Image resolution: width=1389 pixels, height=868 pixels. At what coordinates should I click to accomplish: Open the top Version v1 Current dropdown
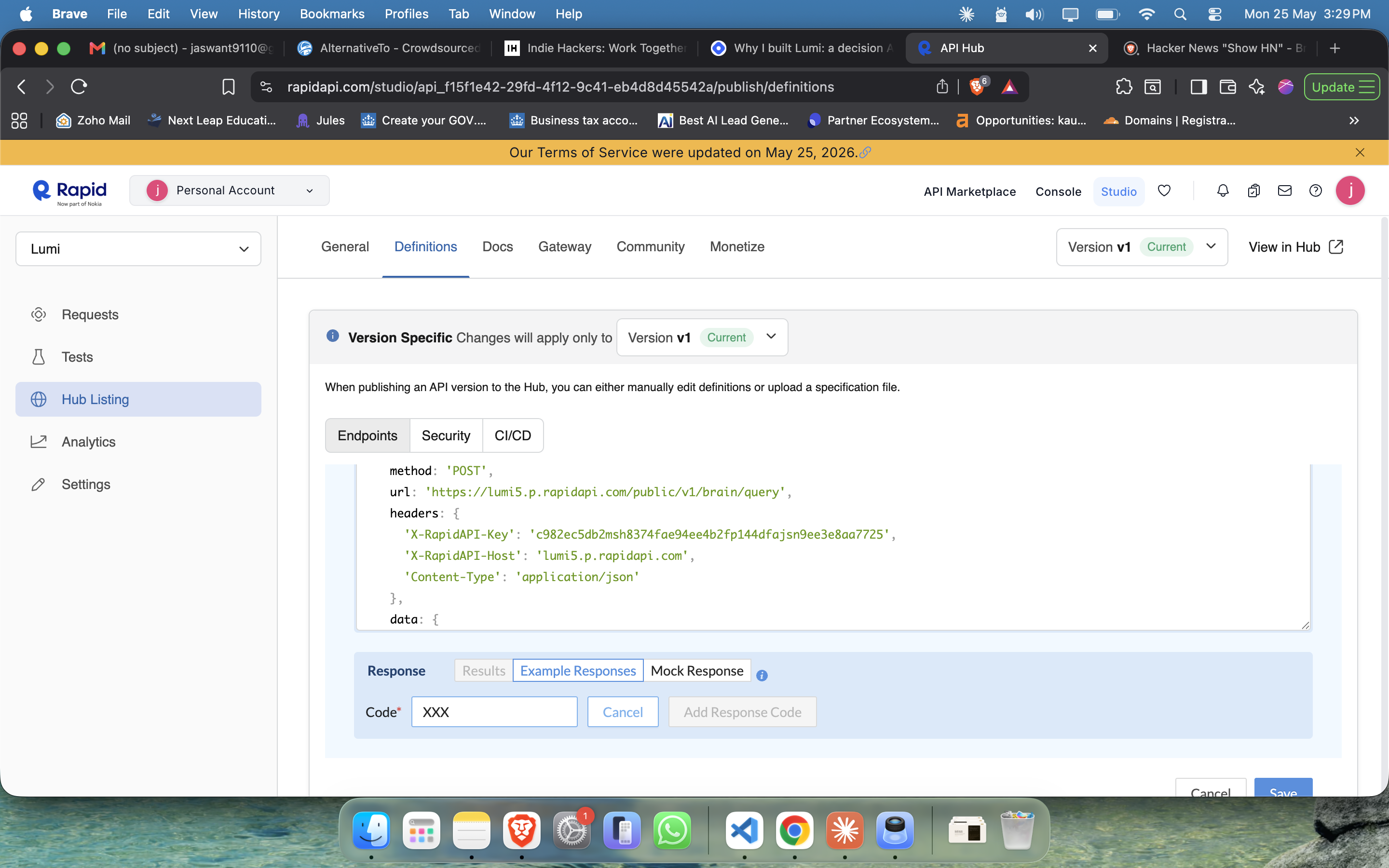coord(1142,247)
